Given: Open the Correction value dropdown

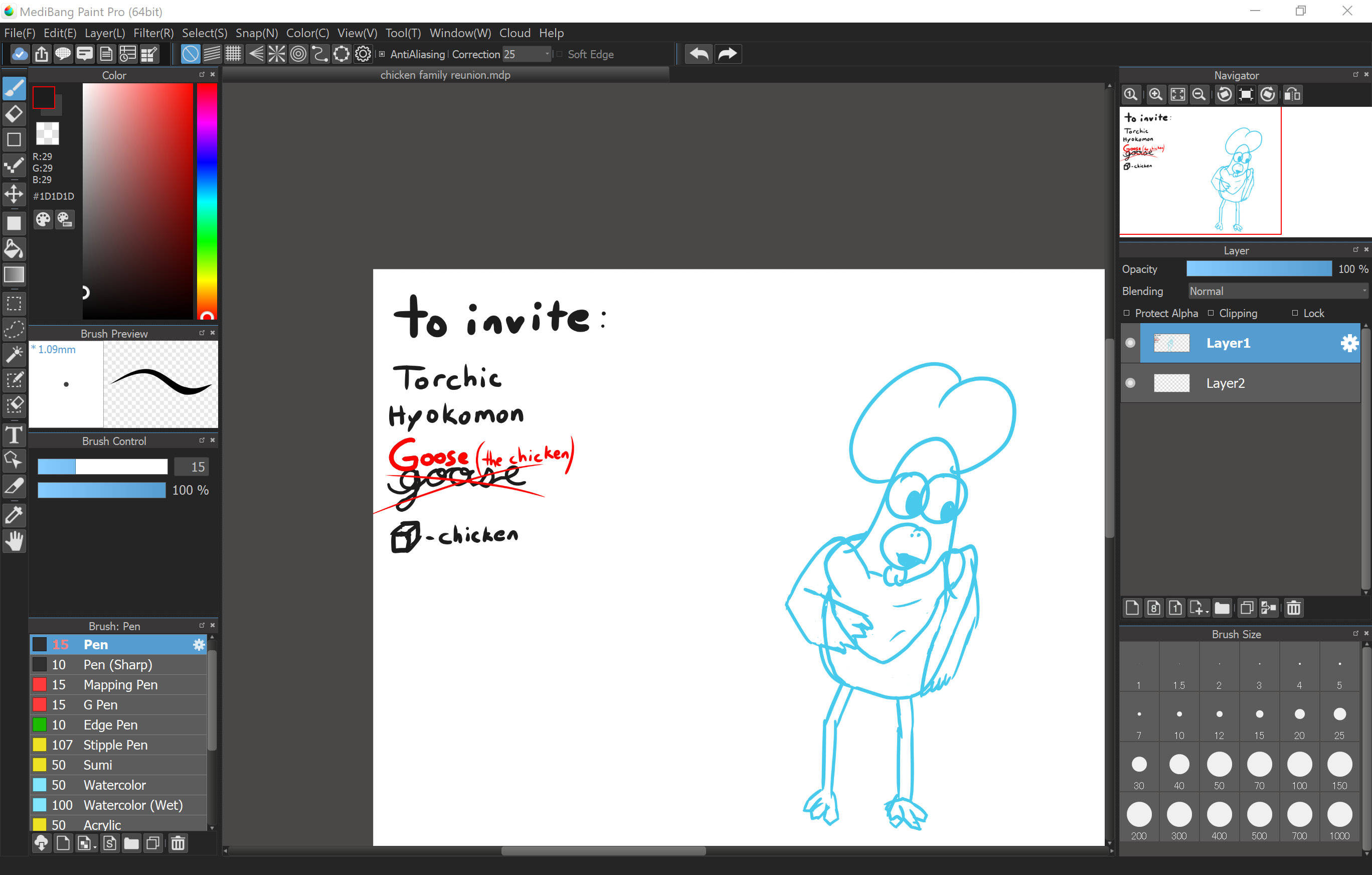Looking at the screenshot, I should click(x=527, y=54).
